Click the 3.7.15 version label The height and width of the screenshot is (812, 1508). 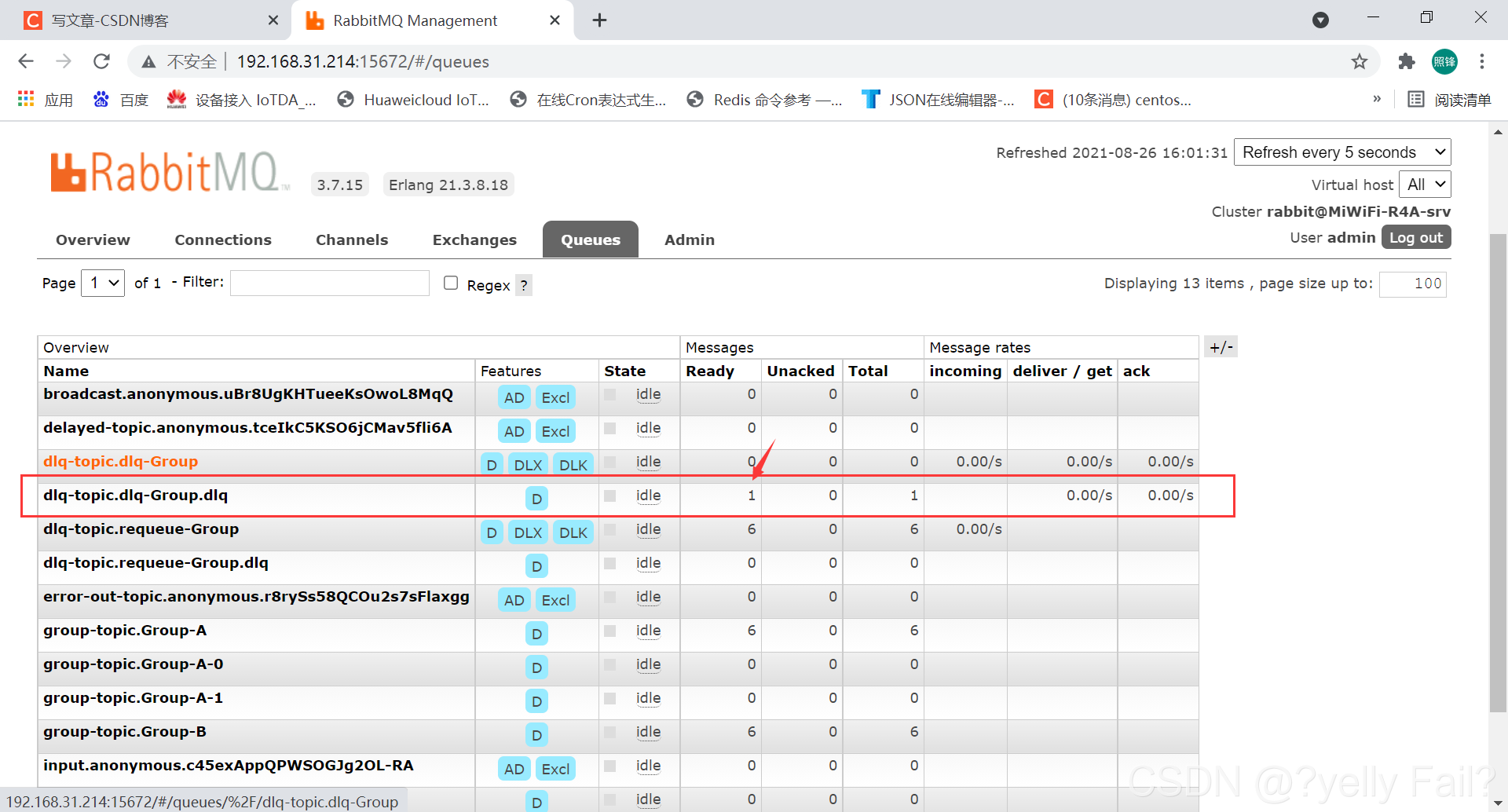[340, 185]
